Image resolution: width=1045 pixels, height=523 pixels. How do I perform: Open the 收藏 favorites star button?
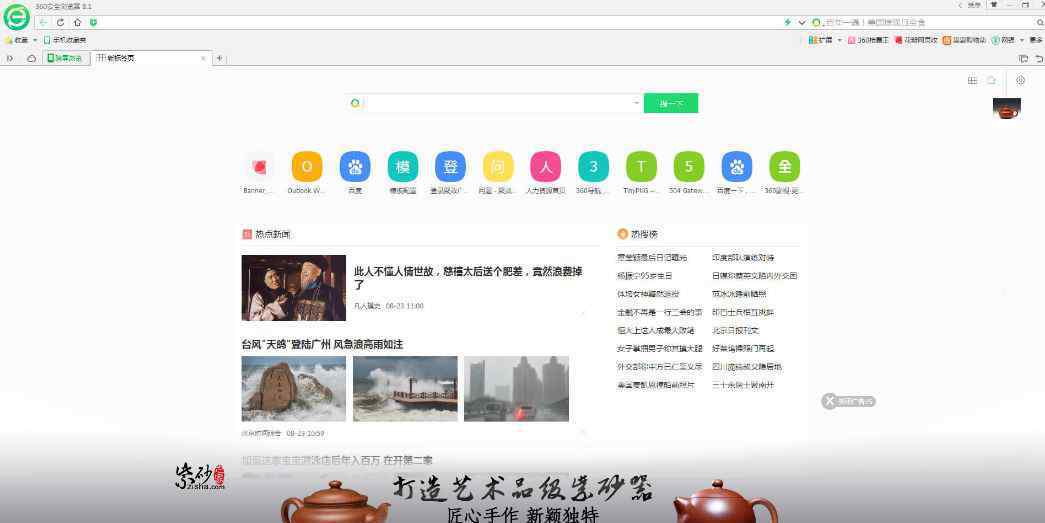point(17,40)
